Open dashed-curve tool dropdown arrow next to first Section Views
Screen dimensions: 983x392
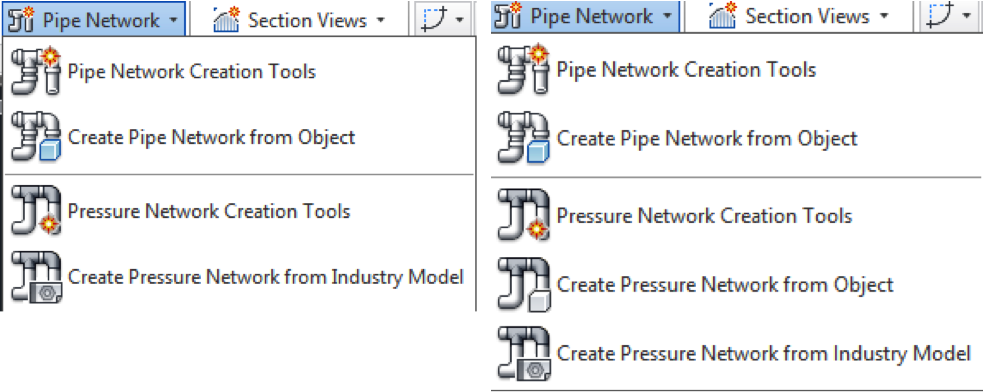pyautogui.click(x=460, y=19)
